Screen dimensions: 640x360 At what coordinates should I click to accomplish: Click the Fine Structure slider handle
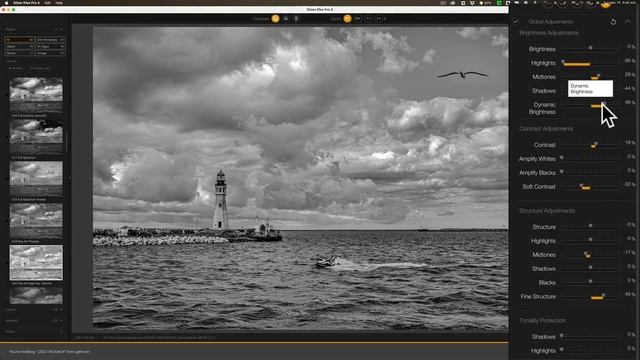(x=603, y=295)
